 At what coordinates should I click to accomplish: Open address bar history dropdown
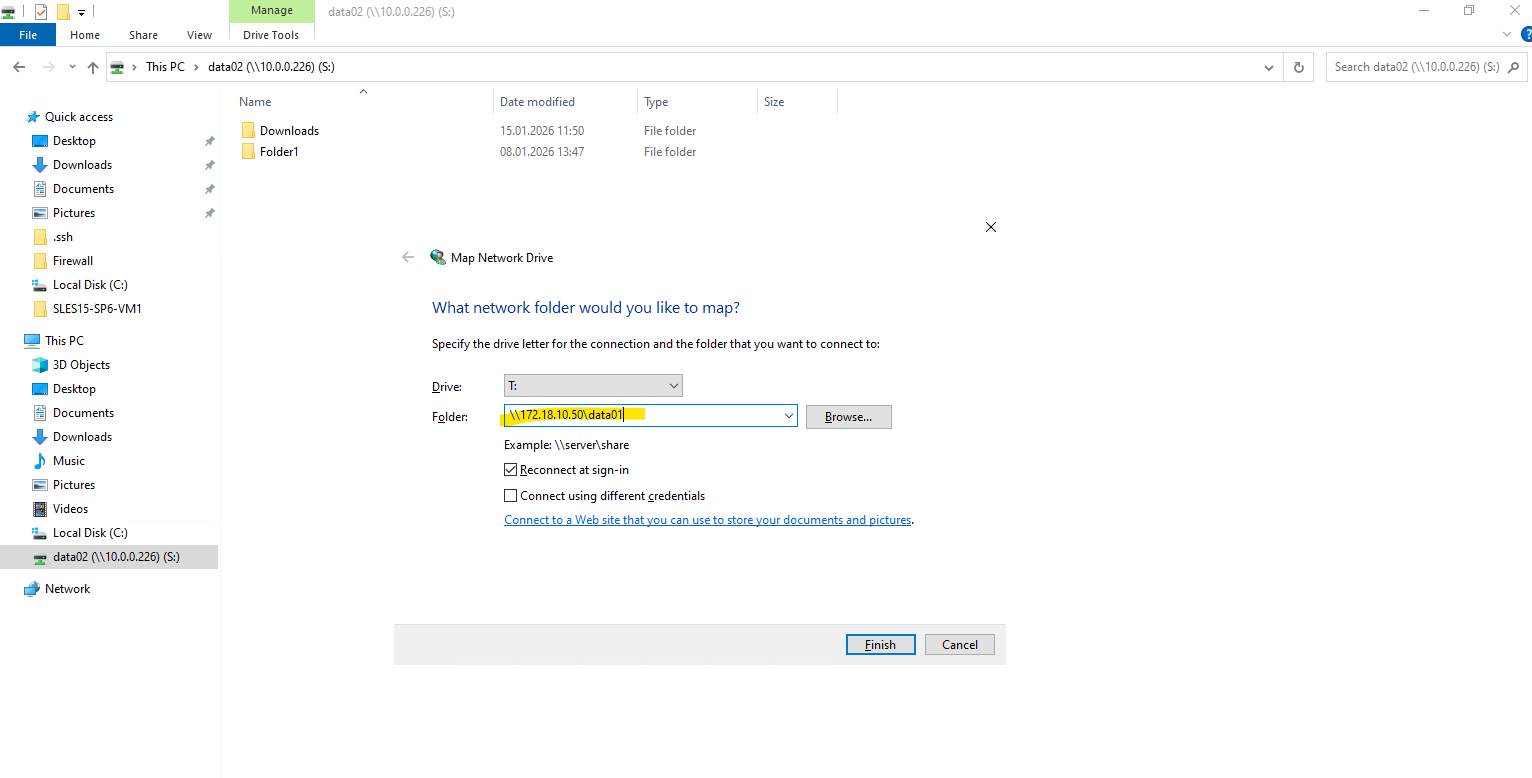click(x=1269, y=67)
